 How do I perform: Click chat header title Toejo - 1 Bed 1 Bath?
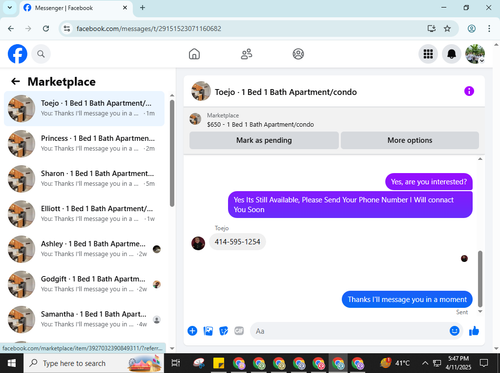point(286,92)
